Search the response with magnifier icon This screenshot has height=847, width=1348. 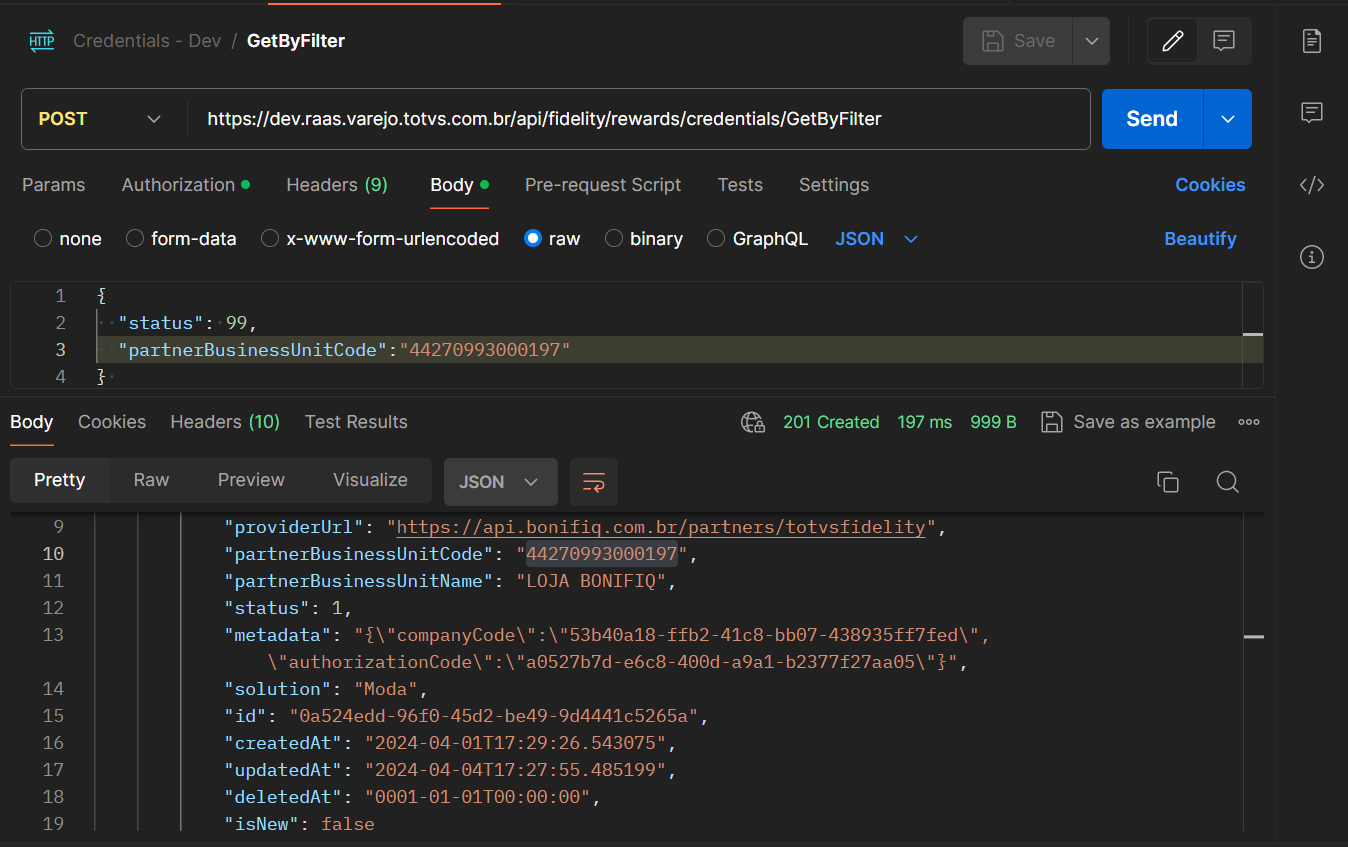coord(1227,482)
